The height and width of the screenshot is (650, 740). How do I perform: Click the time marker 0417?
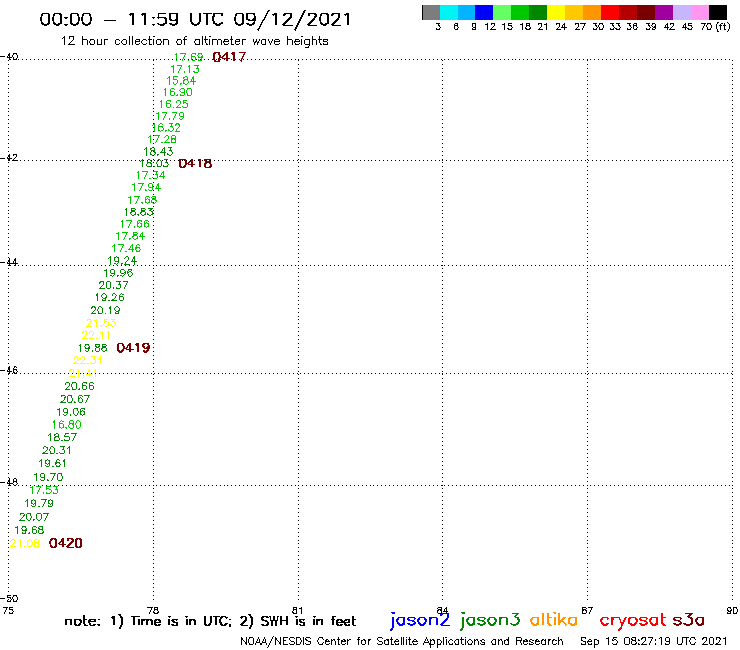(x=229, y=57)
